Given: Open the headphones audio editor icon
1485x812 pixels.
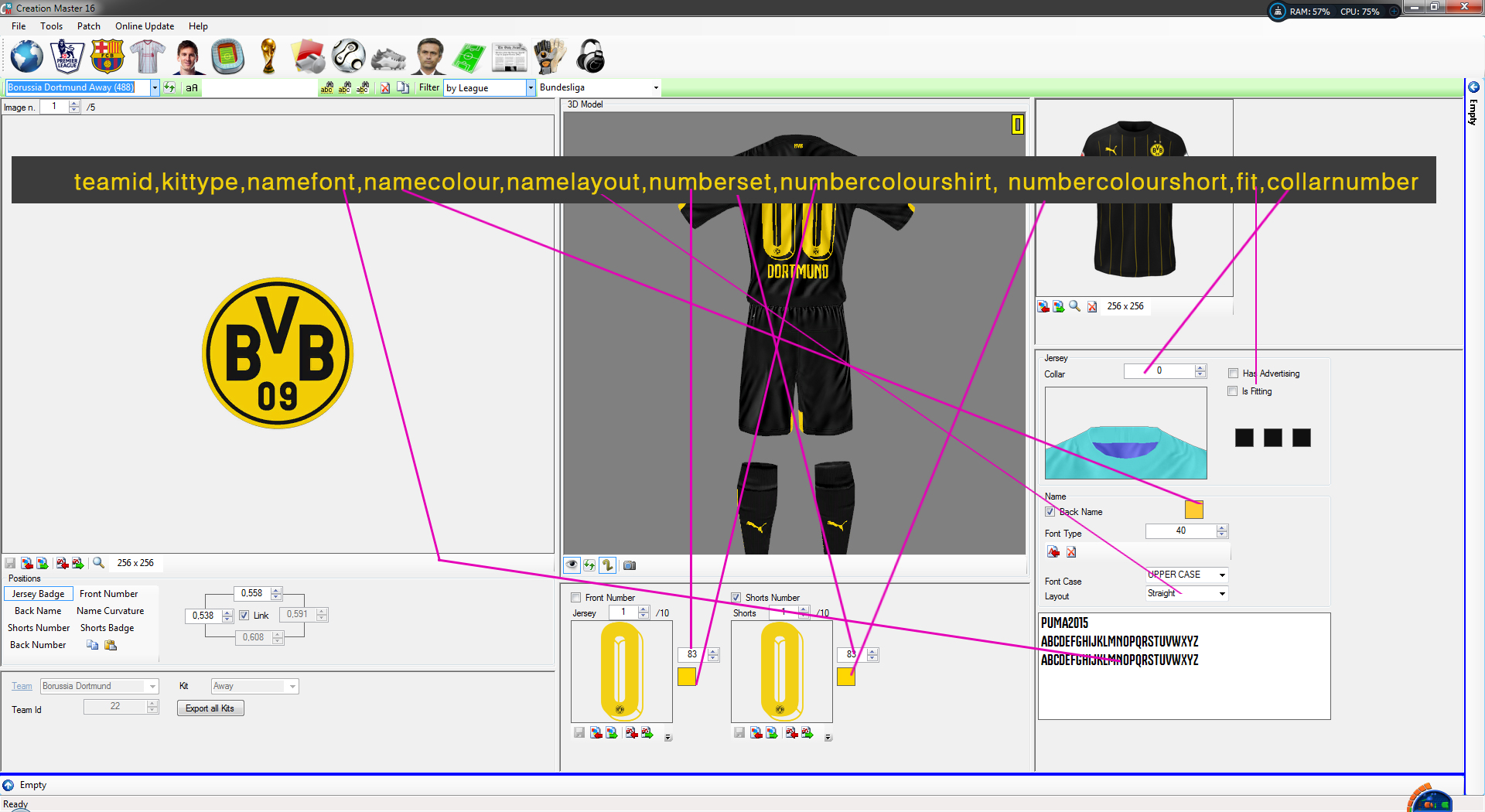Looking at the screenshot, I should point(590,56).
